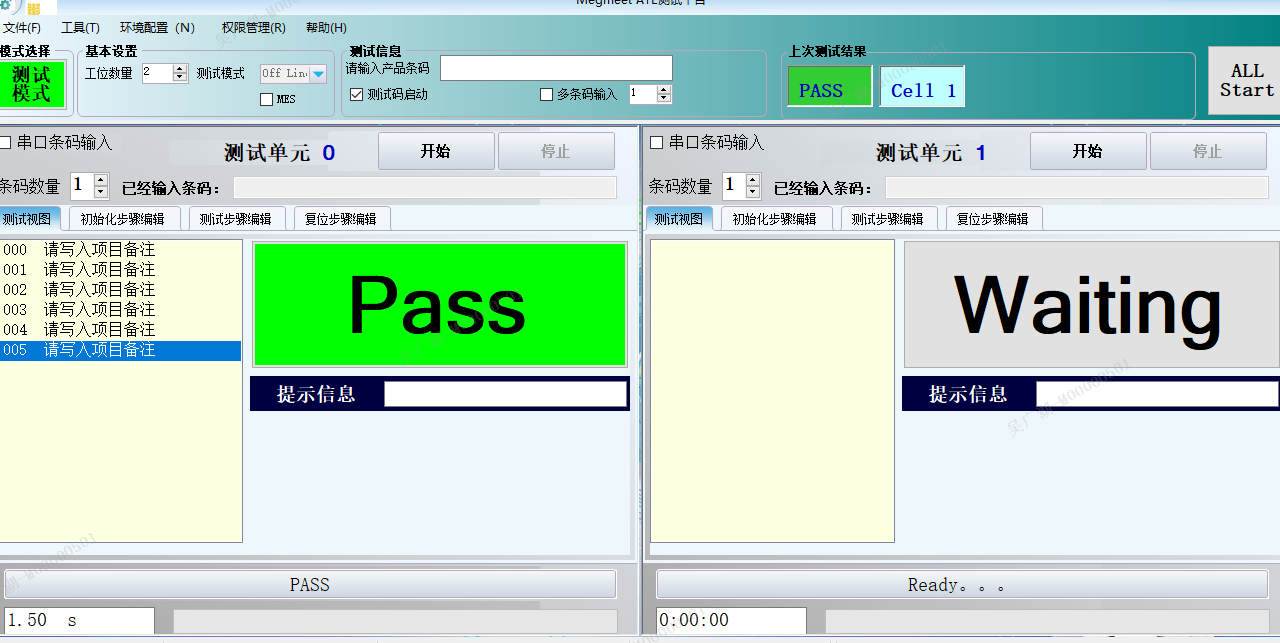
Task: Click the application icon in title bar
Action: pos(9,6)
